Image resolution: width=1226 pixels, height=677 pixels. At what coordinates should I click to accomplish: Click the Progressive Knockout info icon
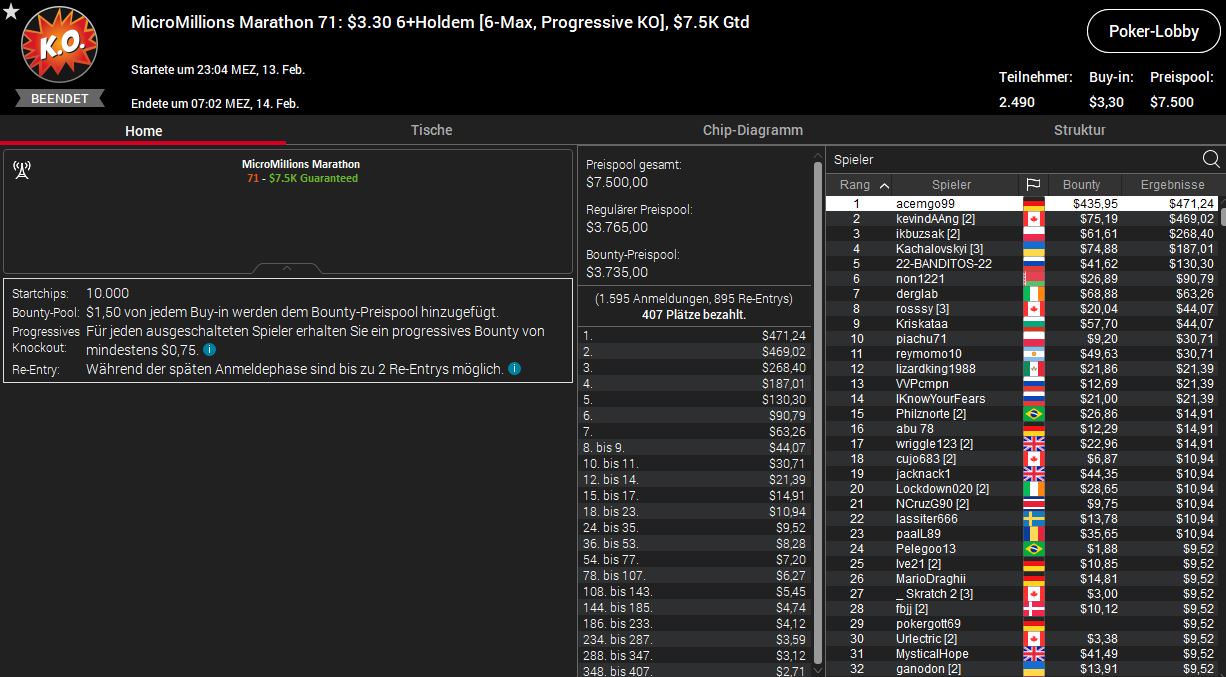point(209,349)
